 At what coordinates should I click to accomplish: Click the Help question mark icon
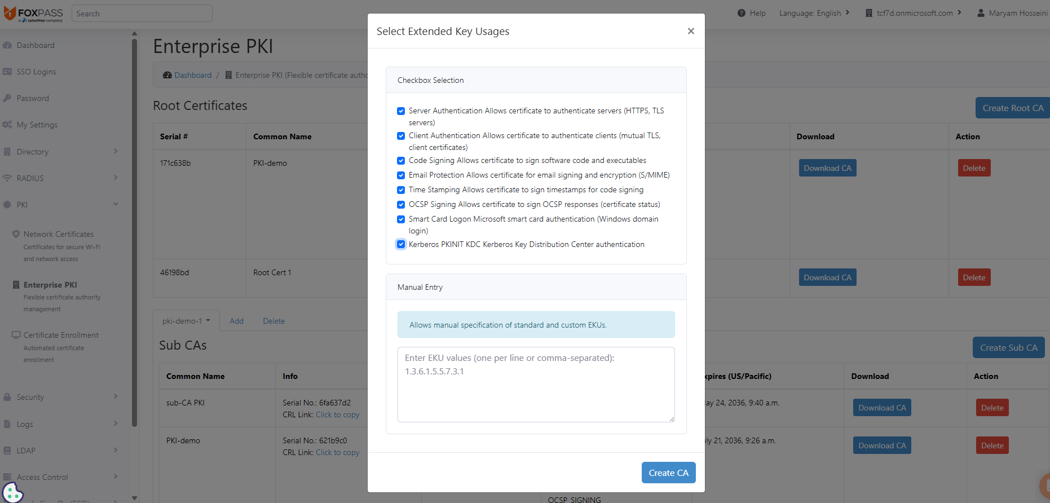(x=741, y=13)
